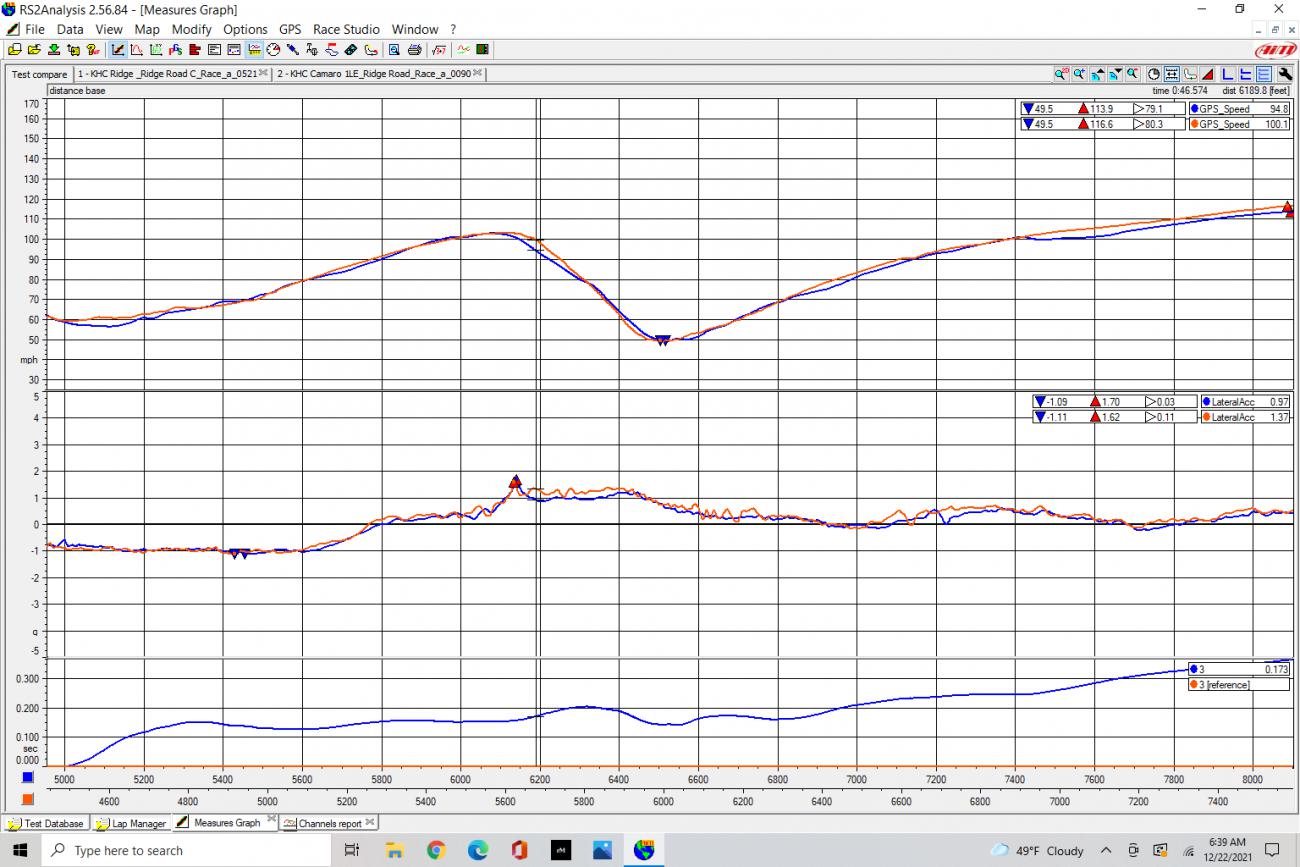This screenshot has height=867, width=1300.
Task: Toggle the orange GPS_Speed 100.1 legend entry
Action: [1239, 124]
